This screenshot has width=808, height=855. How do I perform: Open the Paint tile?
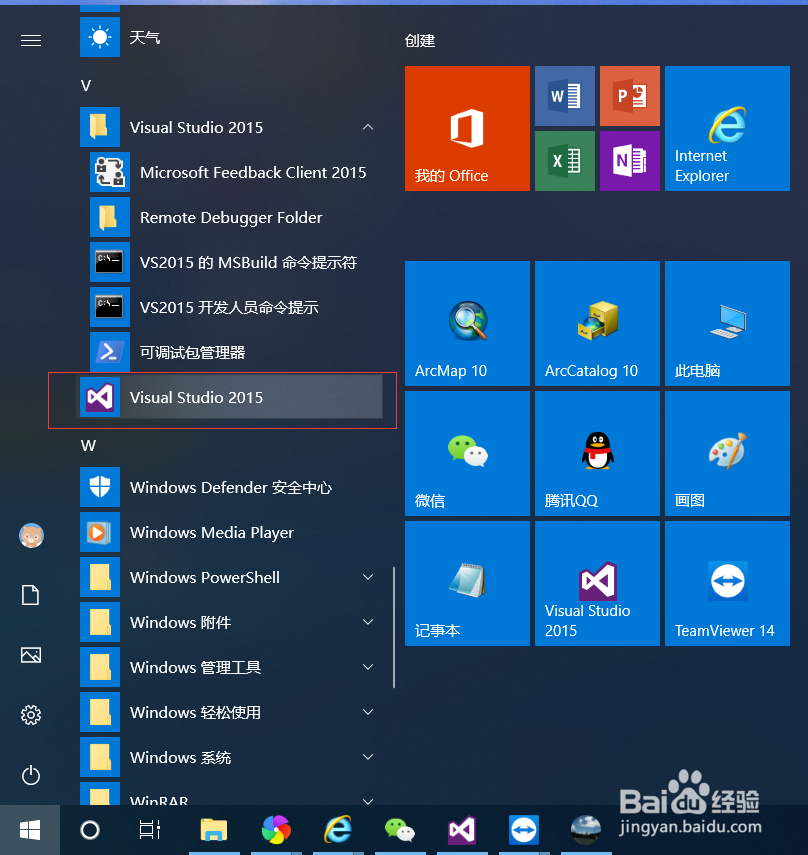(x=727, y=454)
